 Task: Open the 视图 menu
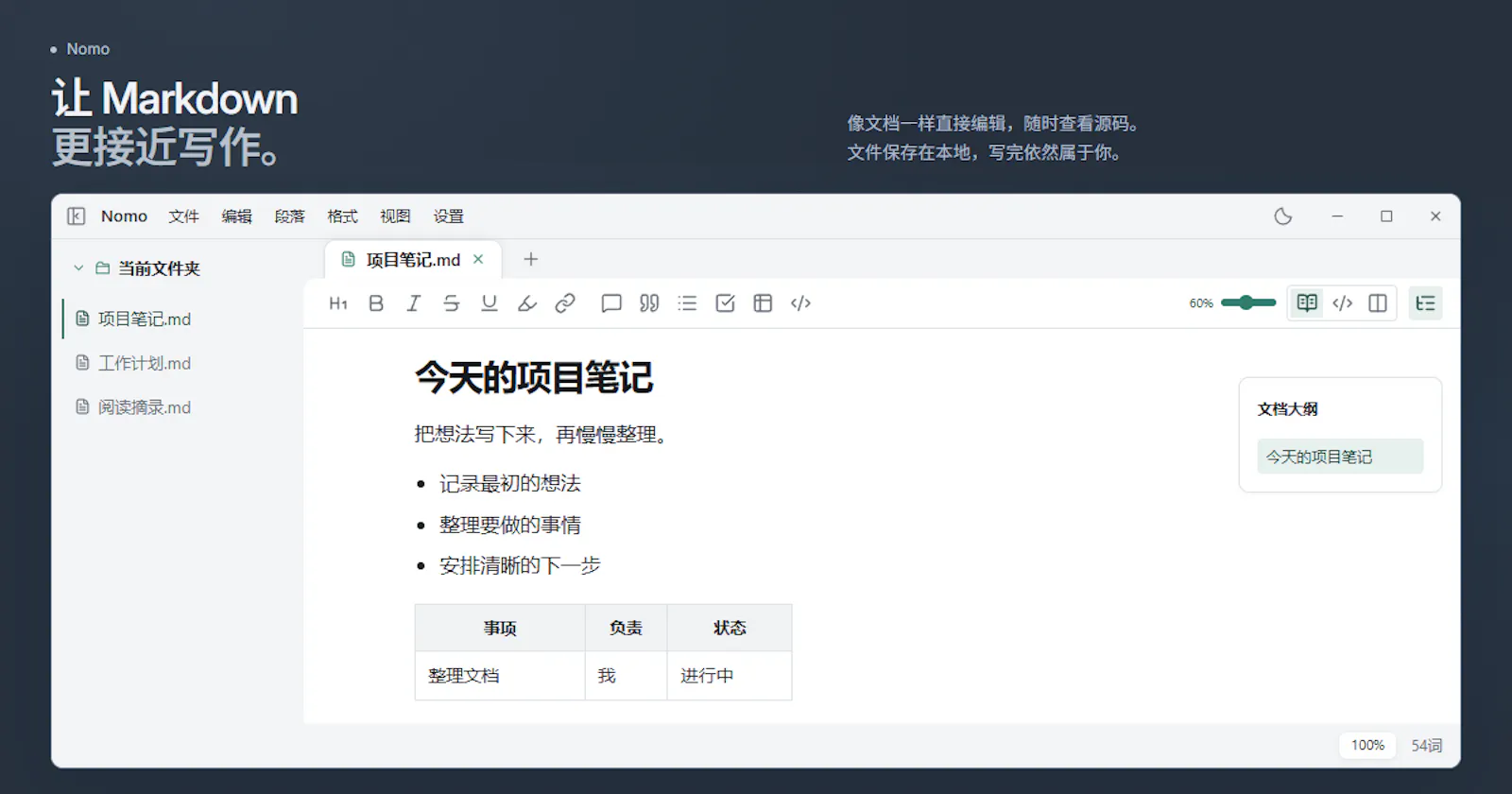pyautogui.click(x=395, y=216)
